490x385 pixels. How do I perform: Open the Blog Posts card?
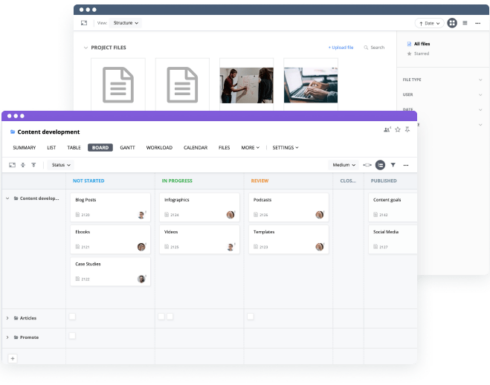pyautogui.click(x=110, y=207)
